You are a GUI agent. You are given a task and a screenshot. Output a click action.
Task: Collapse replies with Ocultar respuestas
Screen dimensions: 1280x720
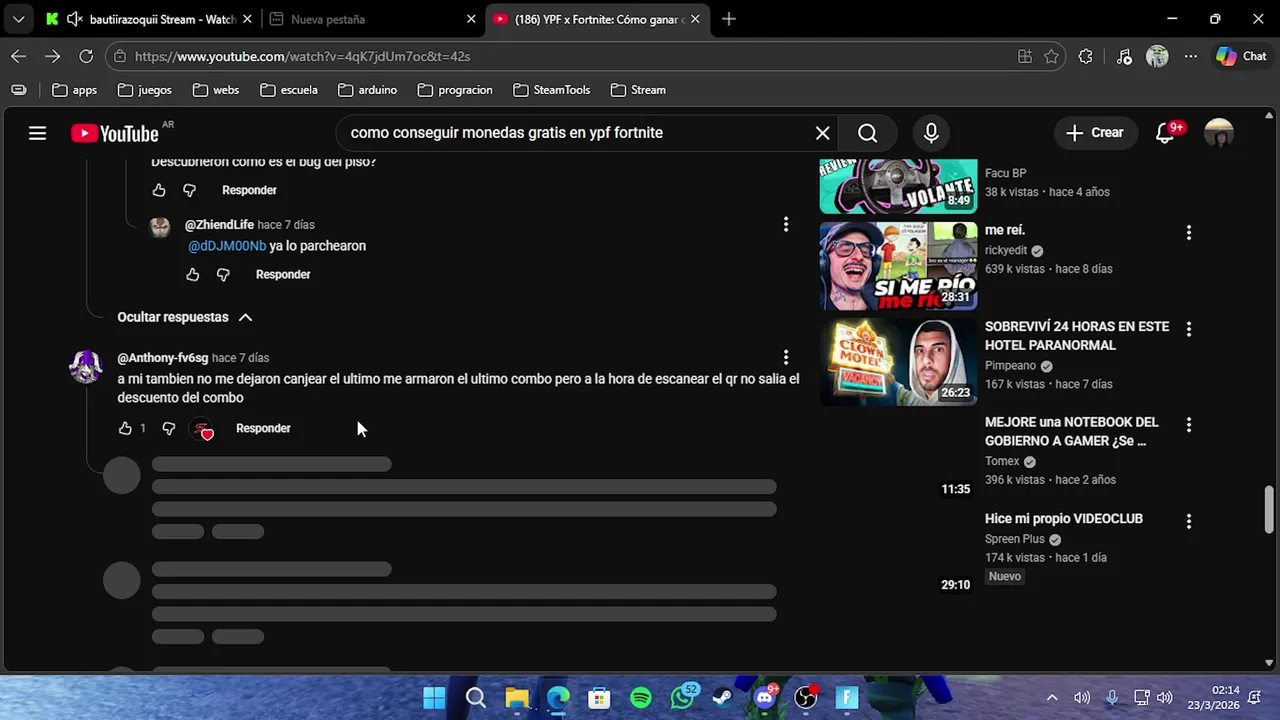tap(185, 317)
